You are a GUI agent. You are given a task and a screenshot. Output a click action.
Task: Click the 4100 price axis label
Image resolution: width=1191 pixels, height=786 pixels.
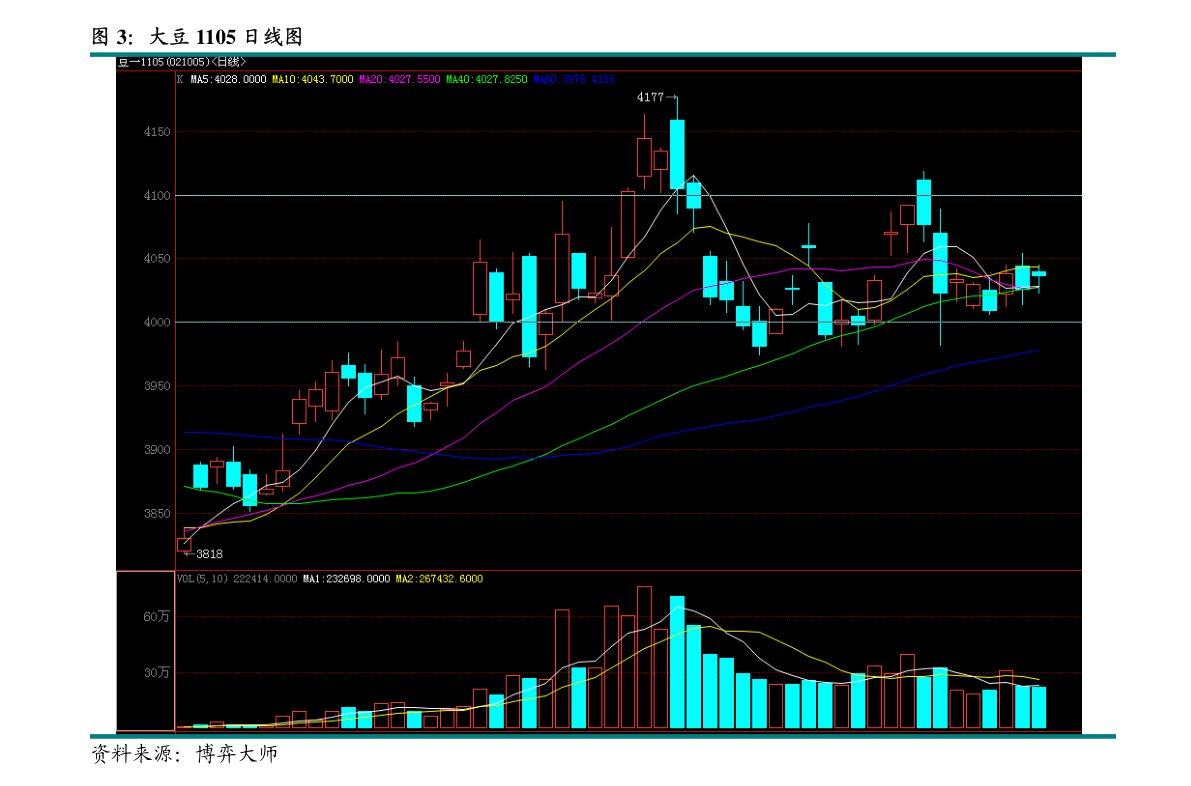(x=157, y=196)
